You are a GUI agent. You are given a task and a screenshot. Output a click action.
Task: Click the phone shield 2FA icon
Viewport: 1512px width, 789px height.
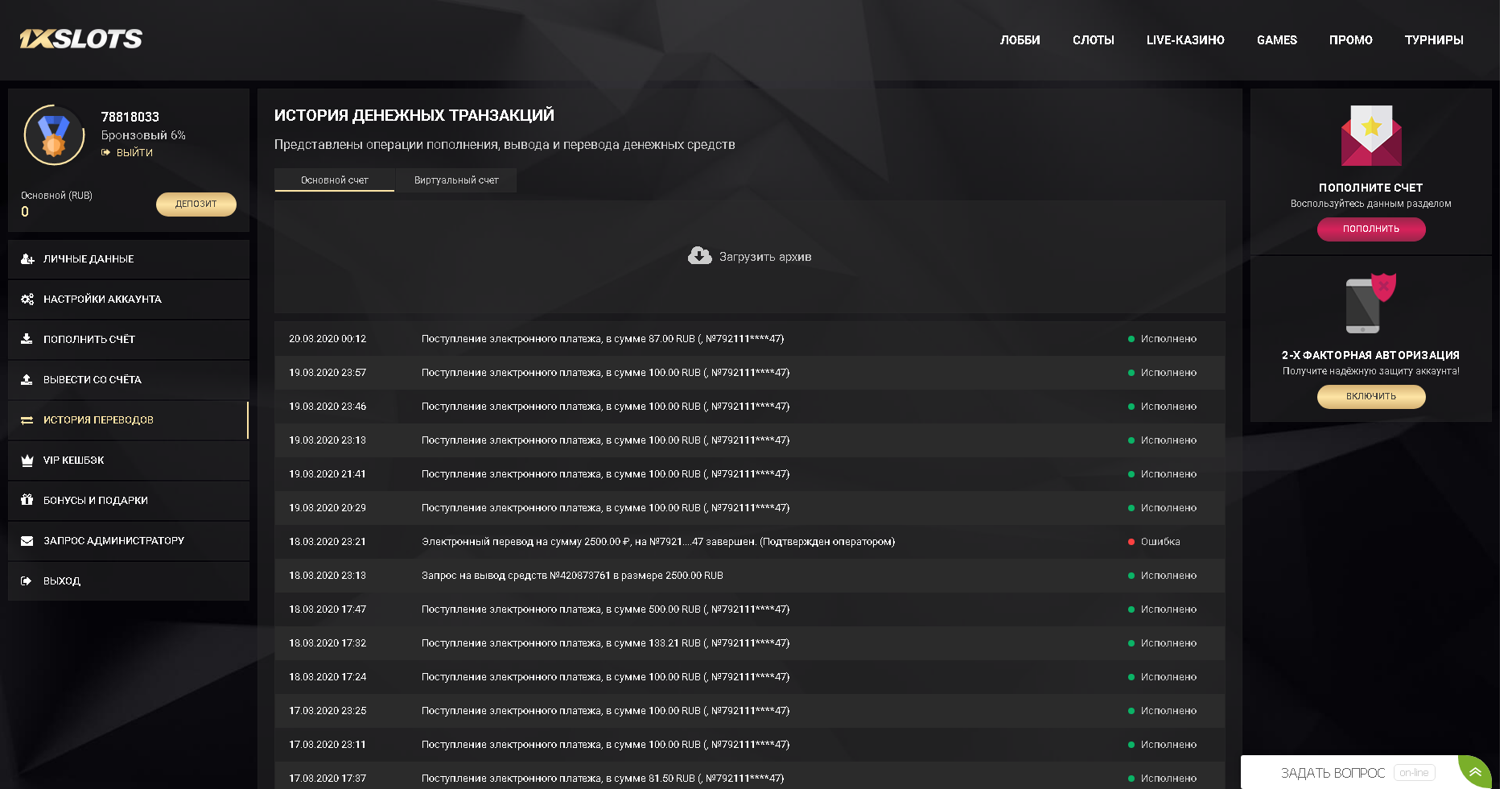coord(1371,303)
